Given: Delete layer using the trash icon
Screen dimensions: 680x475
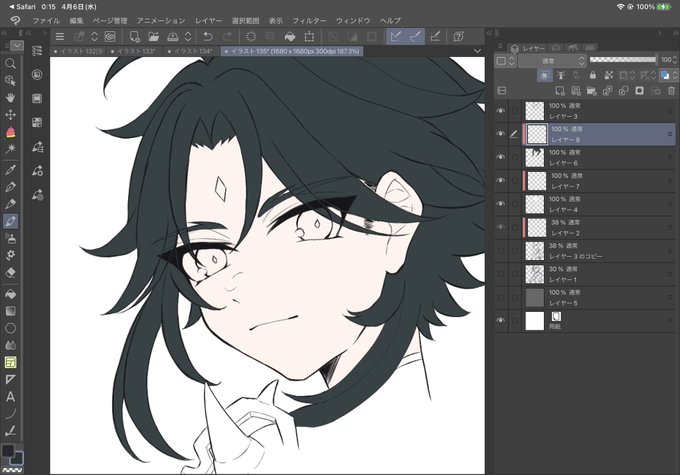Looking at the screenshot, I should tap(671, 91).
